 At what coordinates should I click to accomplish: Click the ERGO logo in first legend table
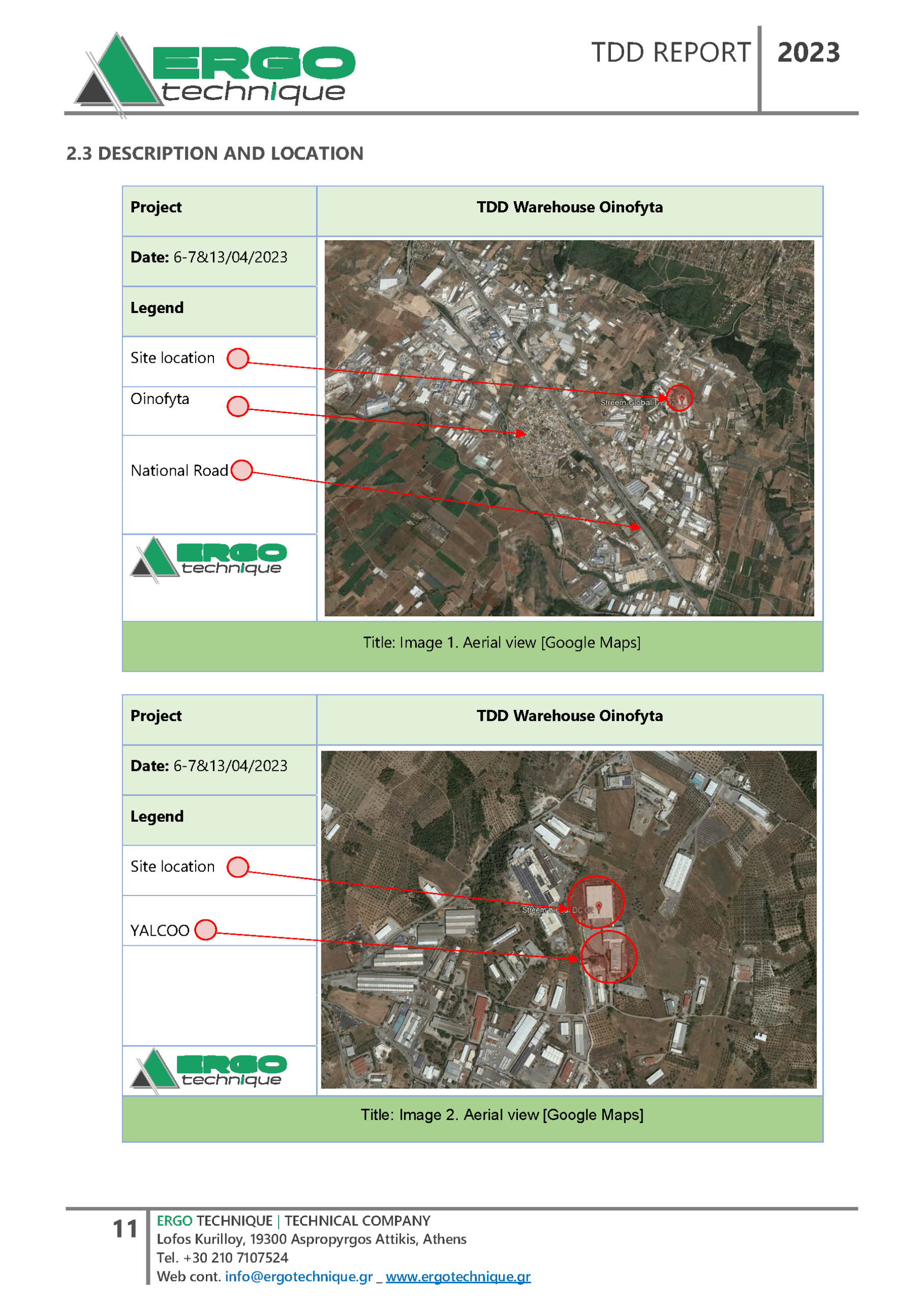209,559
